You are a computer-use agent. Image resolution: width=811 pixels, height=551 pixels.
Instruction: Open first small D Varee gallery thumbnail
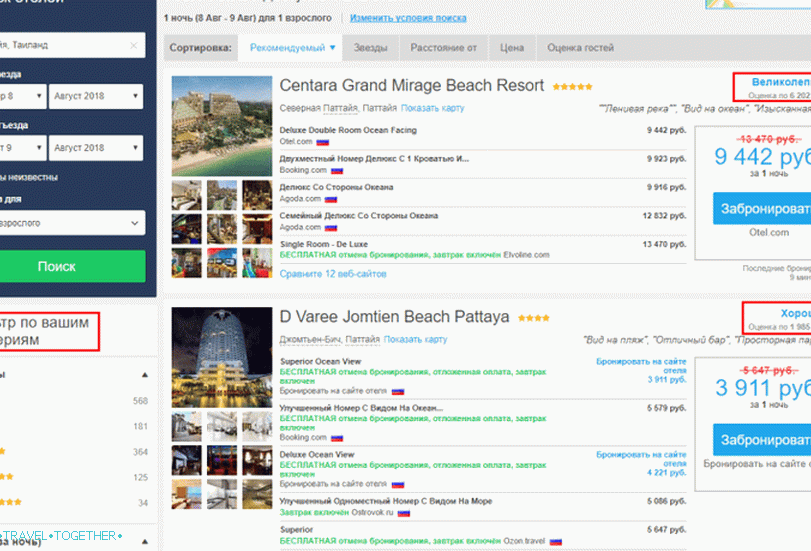pyautogui.click(x=187, y=426)
